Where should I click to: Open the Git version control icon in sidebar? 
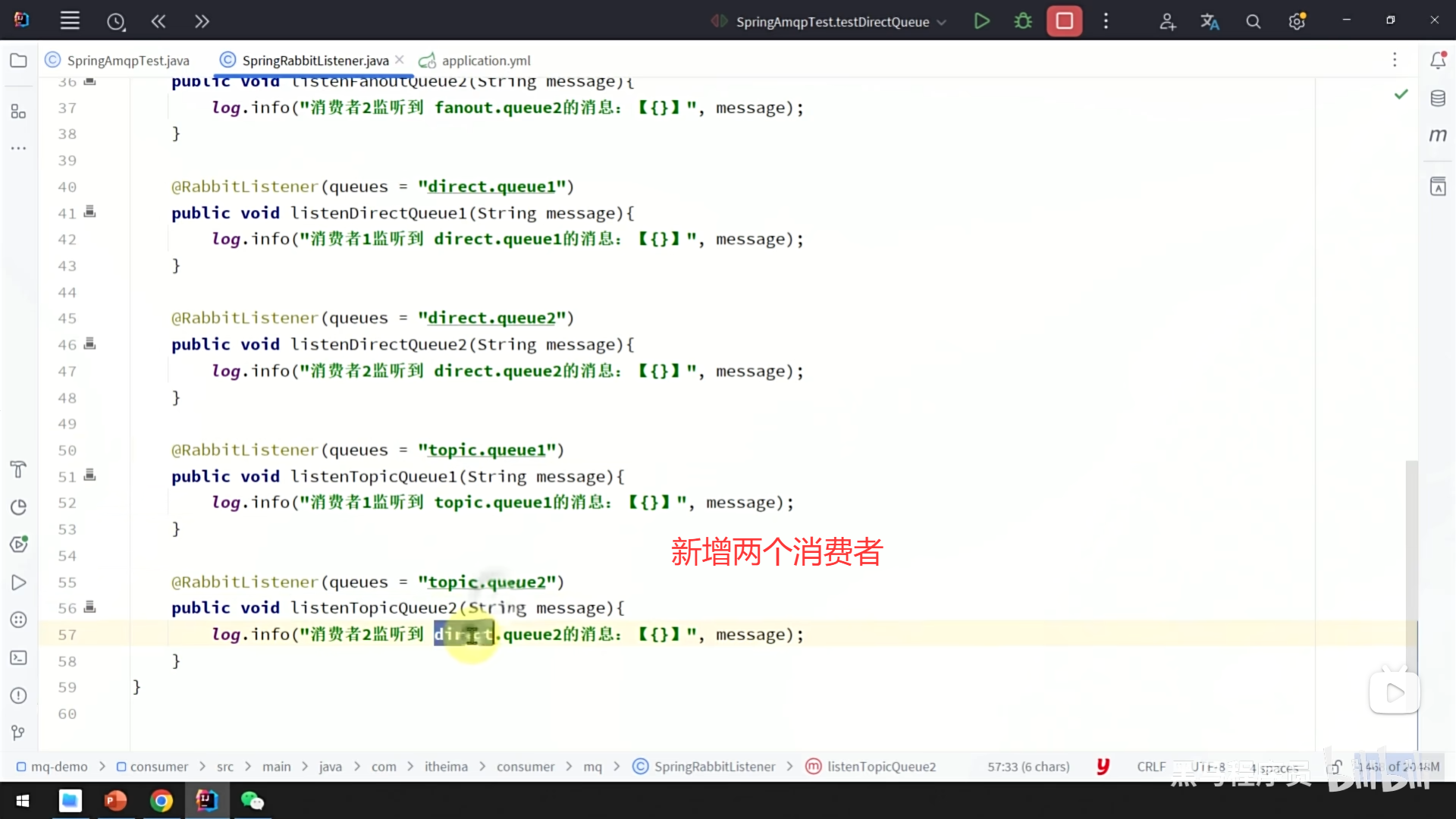coord(18,733)
